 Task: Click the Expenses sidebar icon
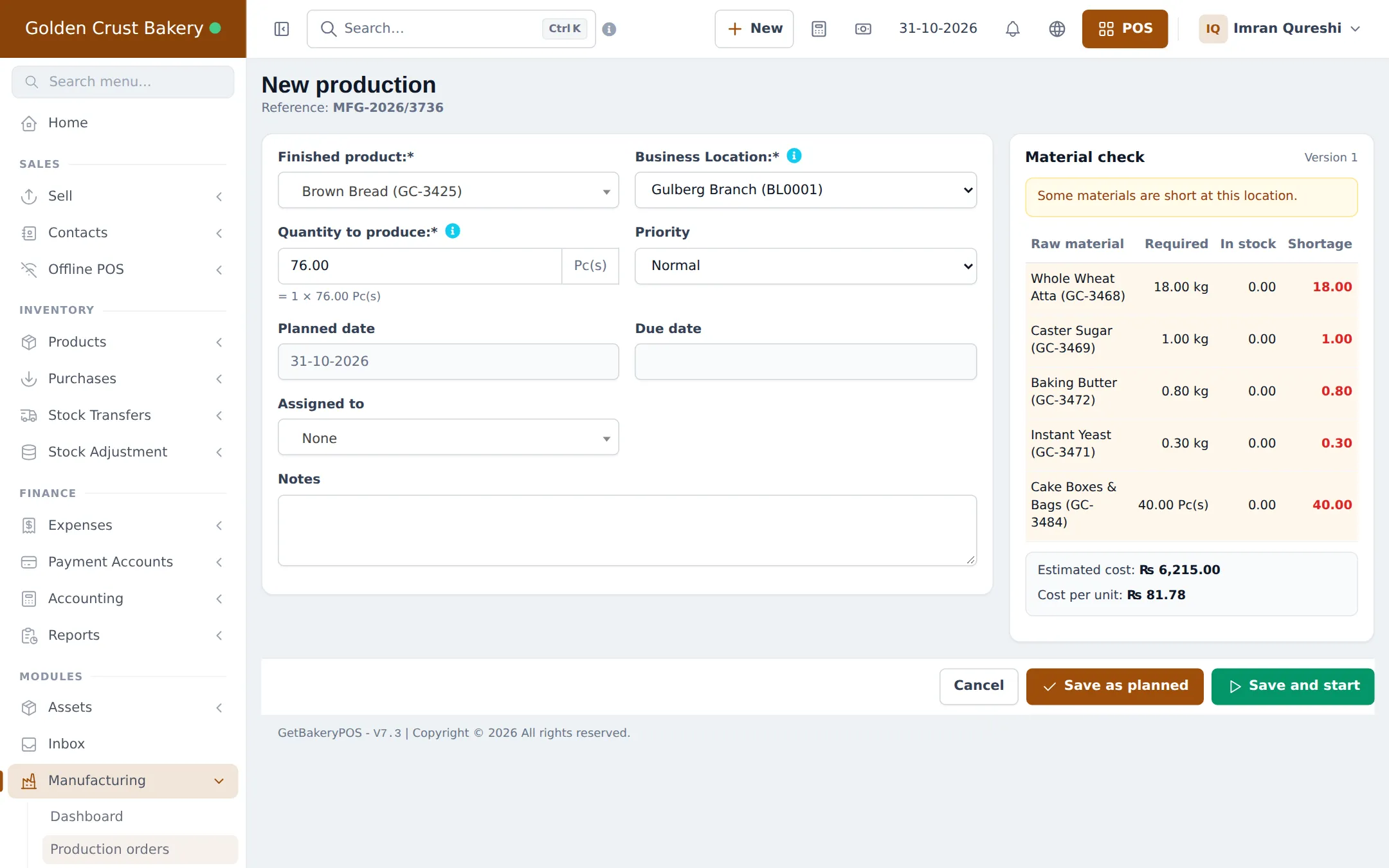tap(29, 525)
